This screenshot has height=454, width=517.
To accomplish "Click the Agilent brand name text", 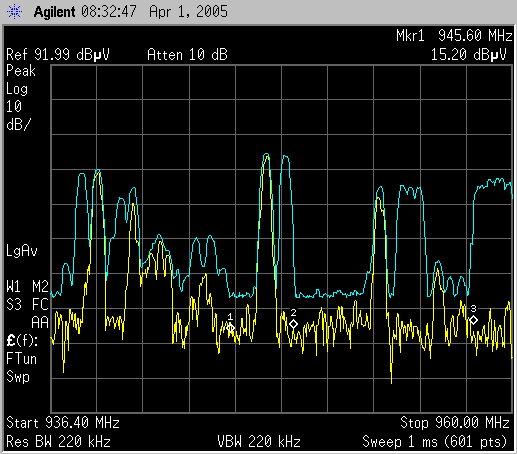I will (54, 12).
